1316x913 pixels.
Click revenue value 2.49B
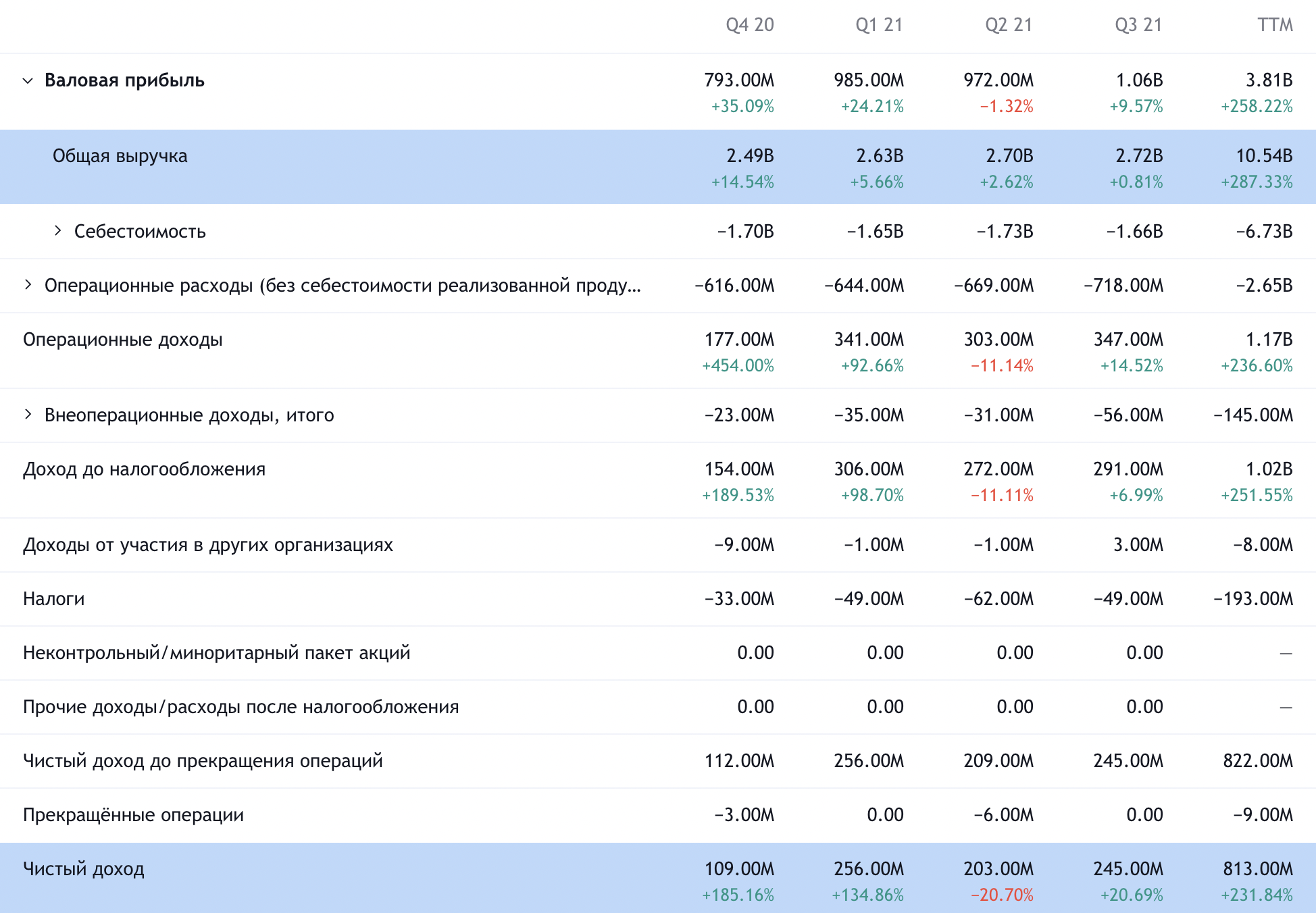coord(750,156)
